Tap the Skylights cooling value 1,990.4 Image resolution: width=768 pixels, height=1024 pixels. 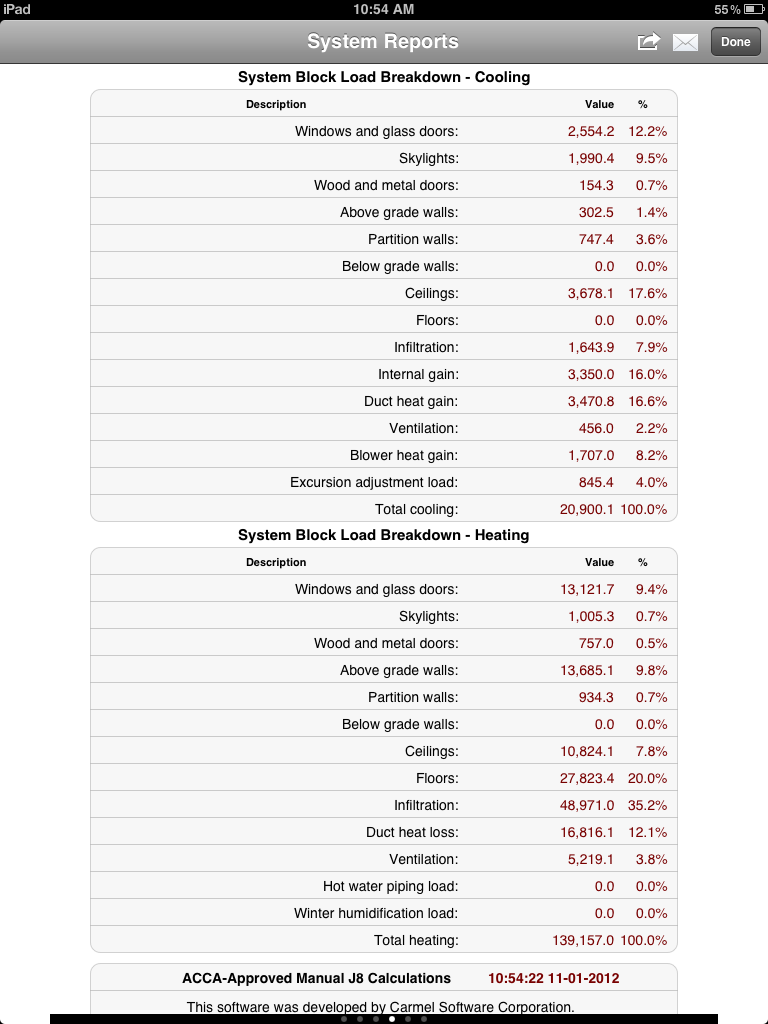(591, 158)
